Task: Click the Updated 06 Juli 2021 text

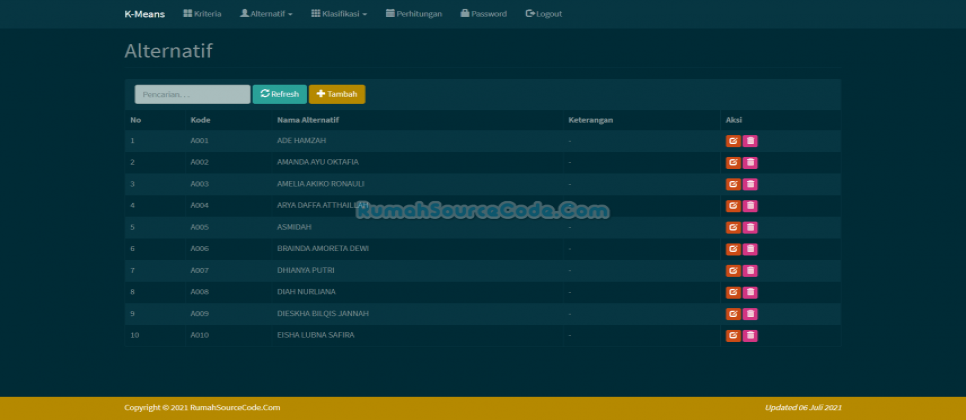Action: point(803,408)
